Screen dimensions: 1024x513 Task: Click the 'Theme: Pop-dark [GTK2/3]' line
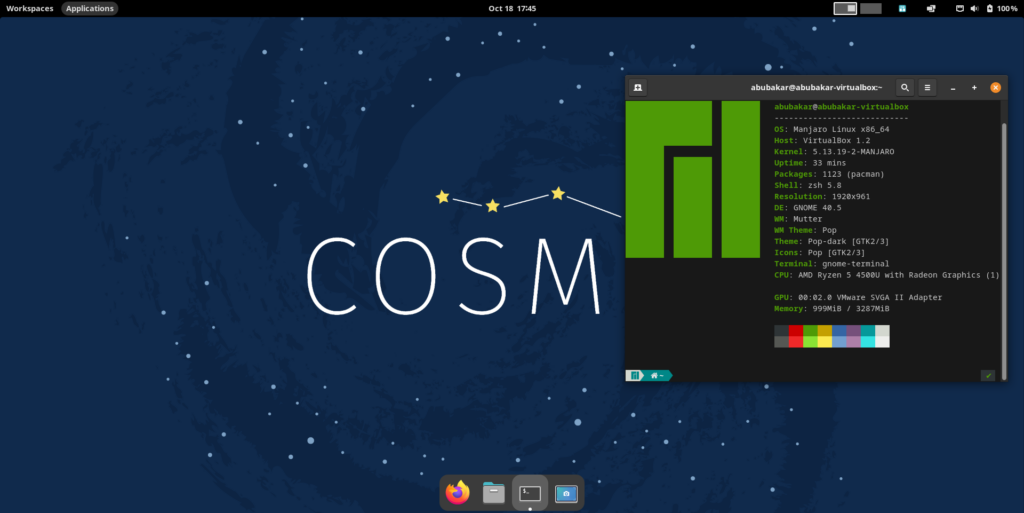pos(831,241)
